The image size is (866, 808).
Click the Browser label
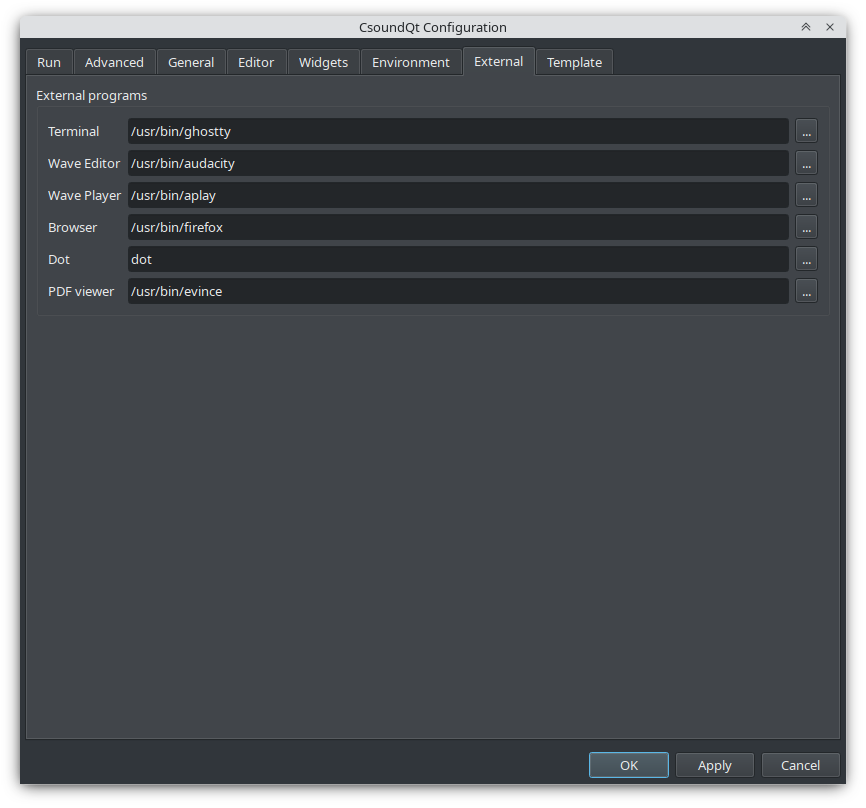click(72, 228)
